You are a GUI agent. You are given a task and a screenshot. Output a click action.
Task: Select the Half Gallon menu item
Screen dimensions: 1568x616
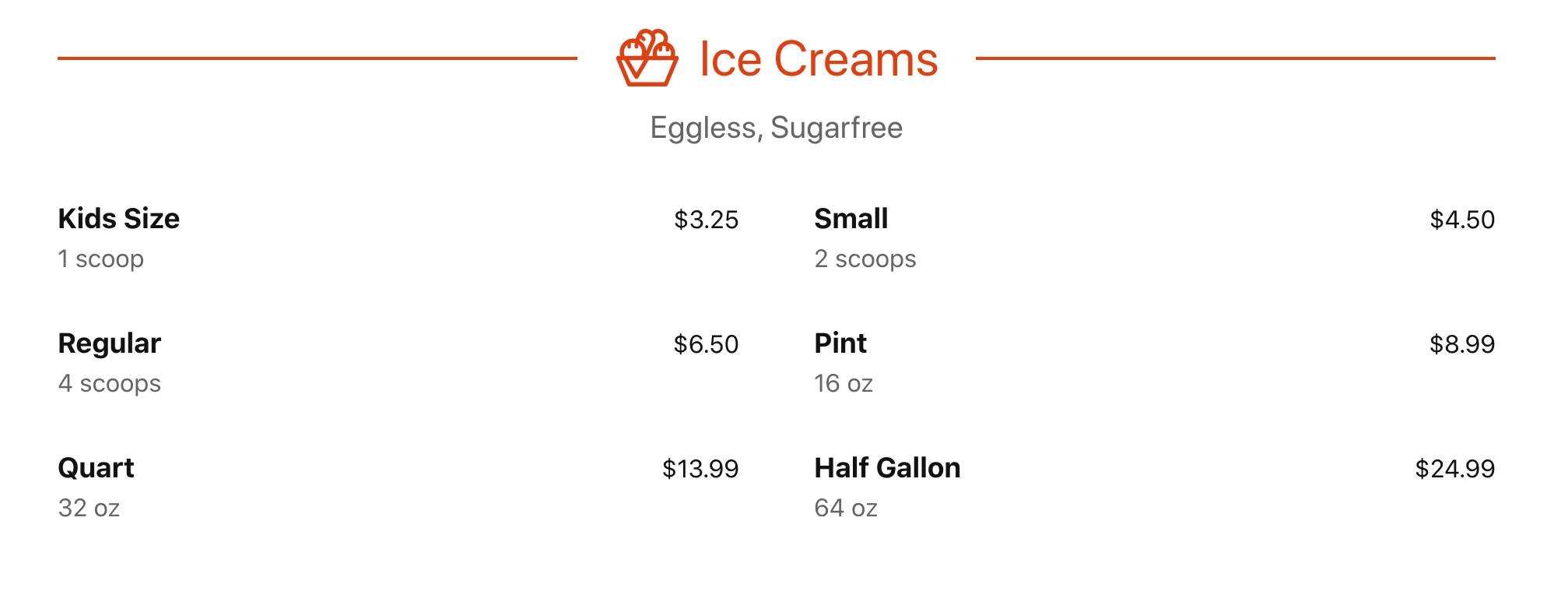(887, 468)
